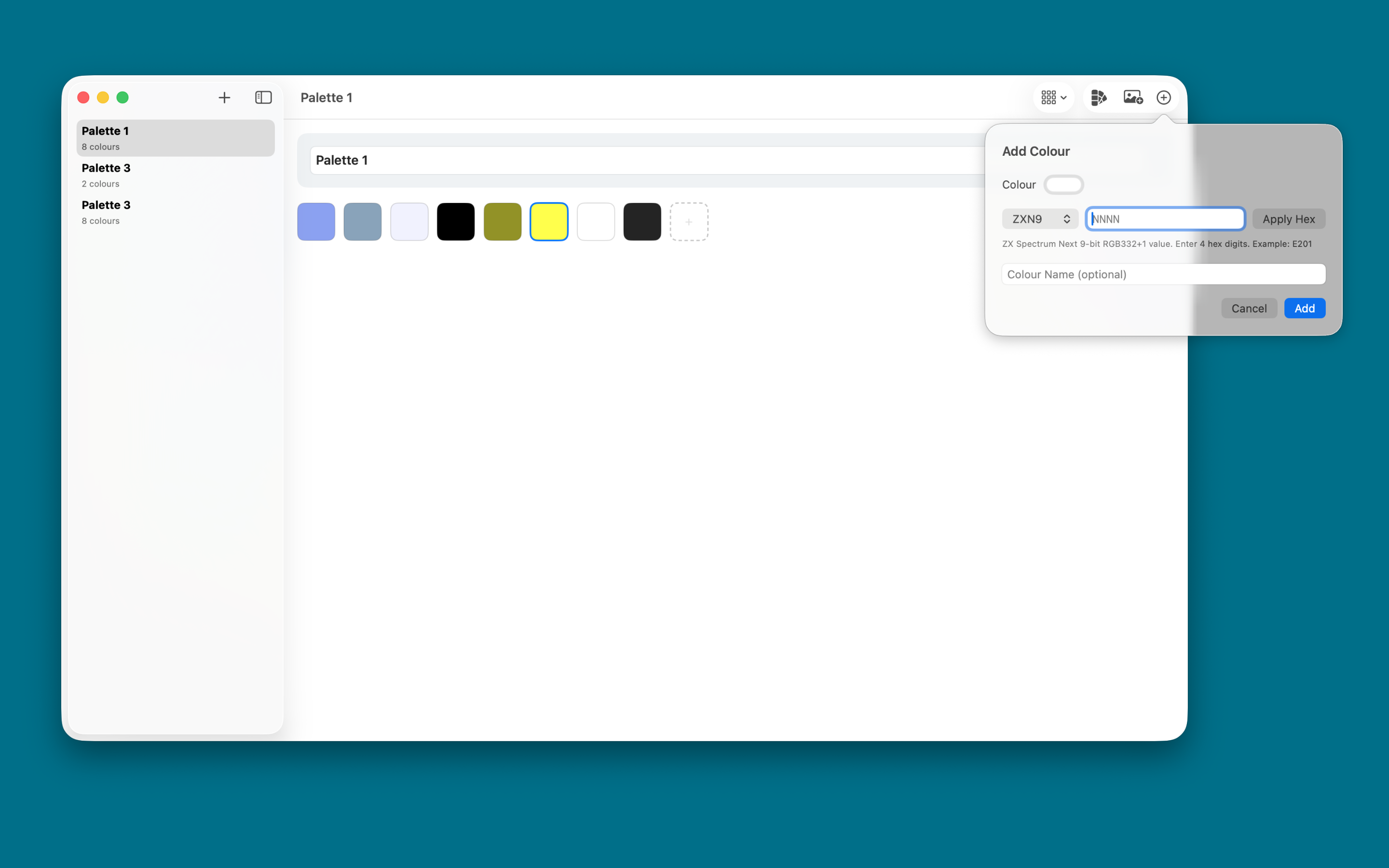Expand the colour format stepper arrows
Image resolution: width=1389 pixels, height=868 pixels.
pos(1066,218)
